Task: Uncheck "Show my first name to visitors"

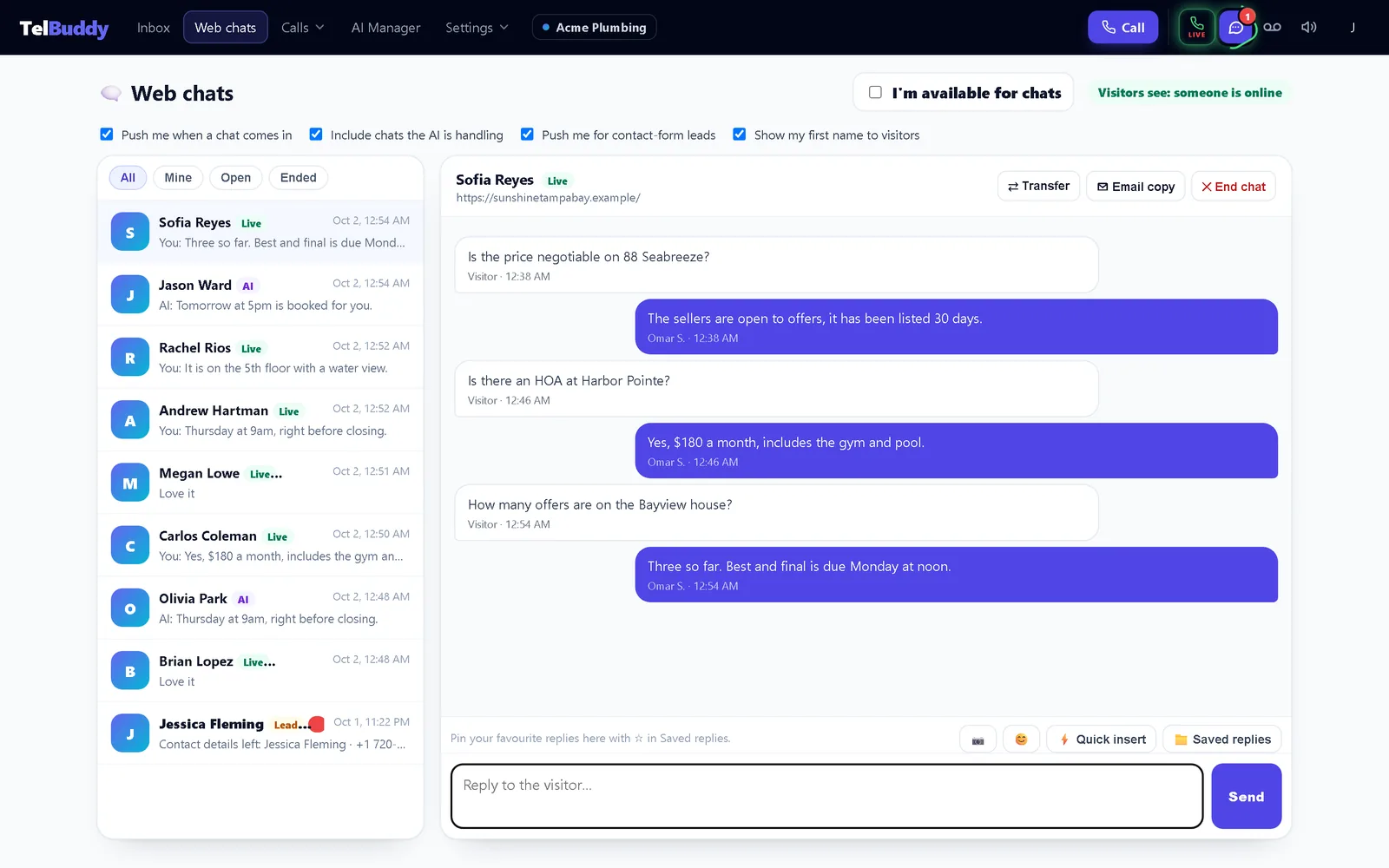Action: [740, 135]
